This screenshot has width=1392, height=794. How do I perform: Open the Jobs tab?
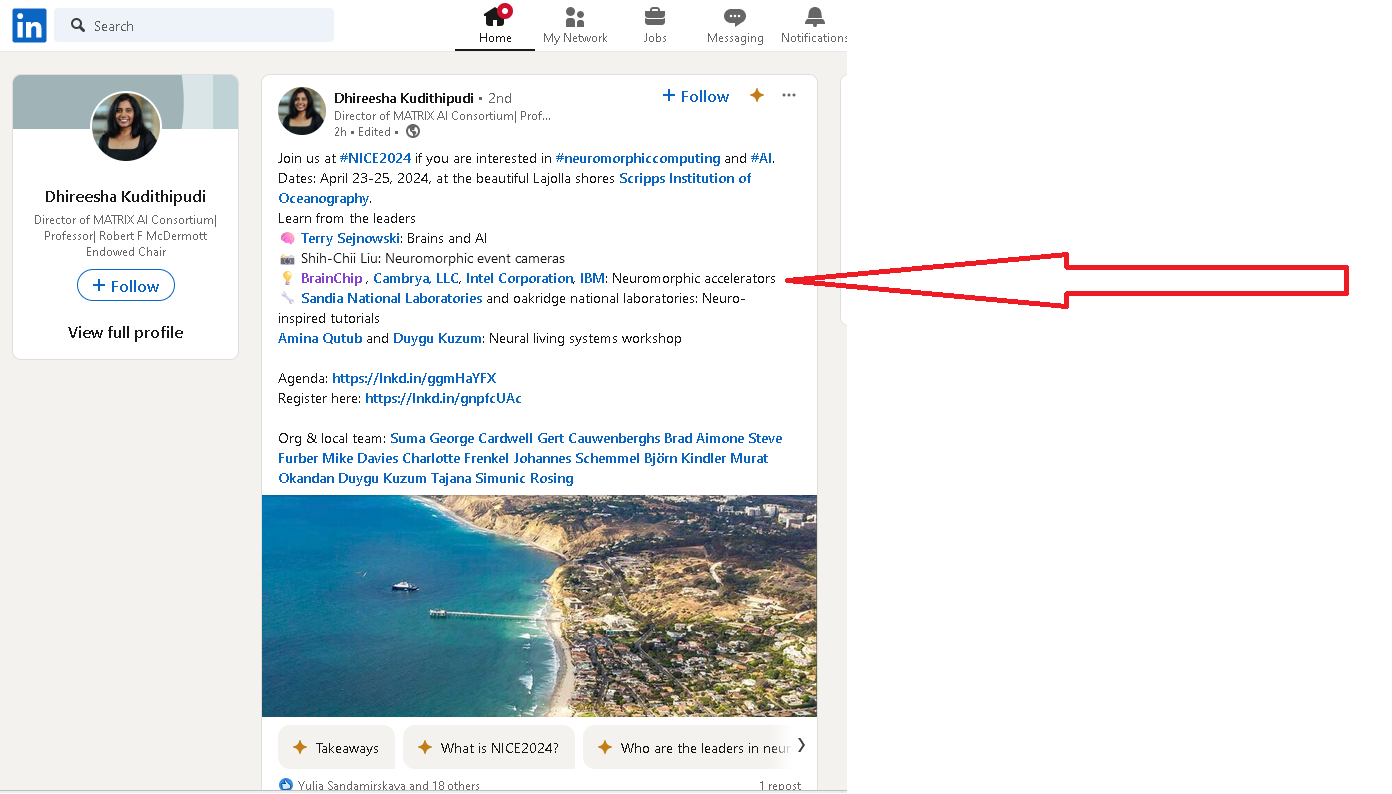point(655,25)
